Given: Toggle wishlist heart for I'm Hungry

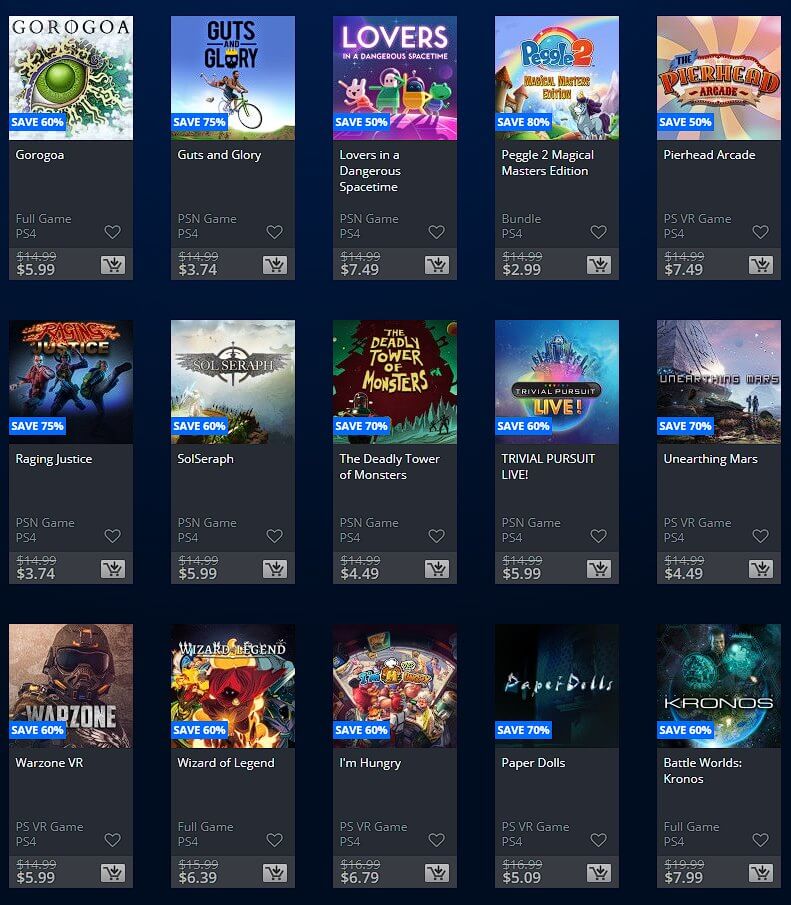Looking at the screenshot, I should 436,840.
